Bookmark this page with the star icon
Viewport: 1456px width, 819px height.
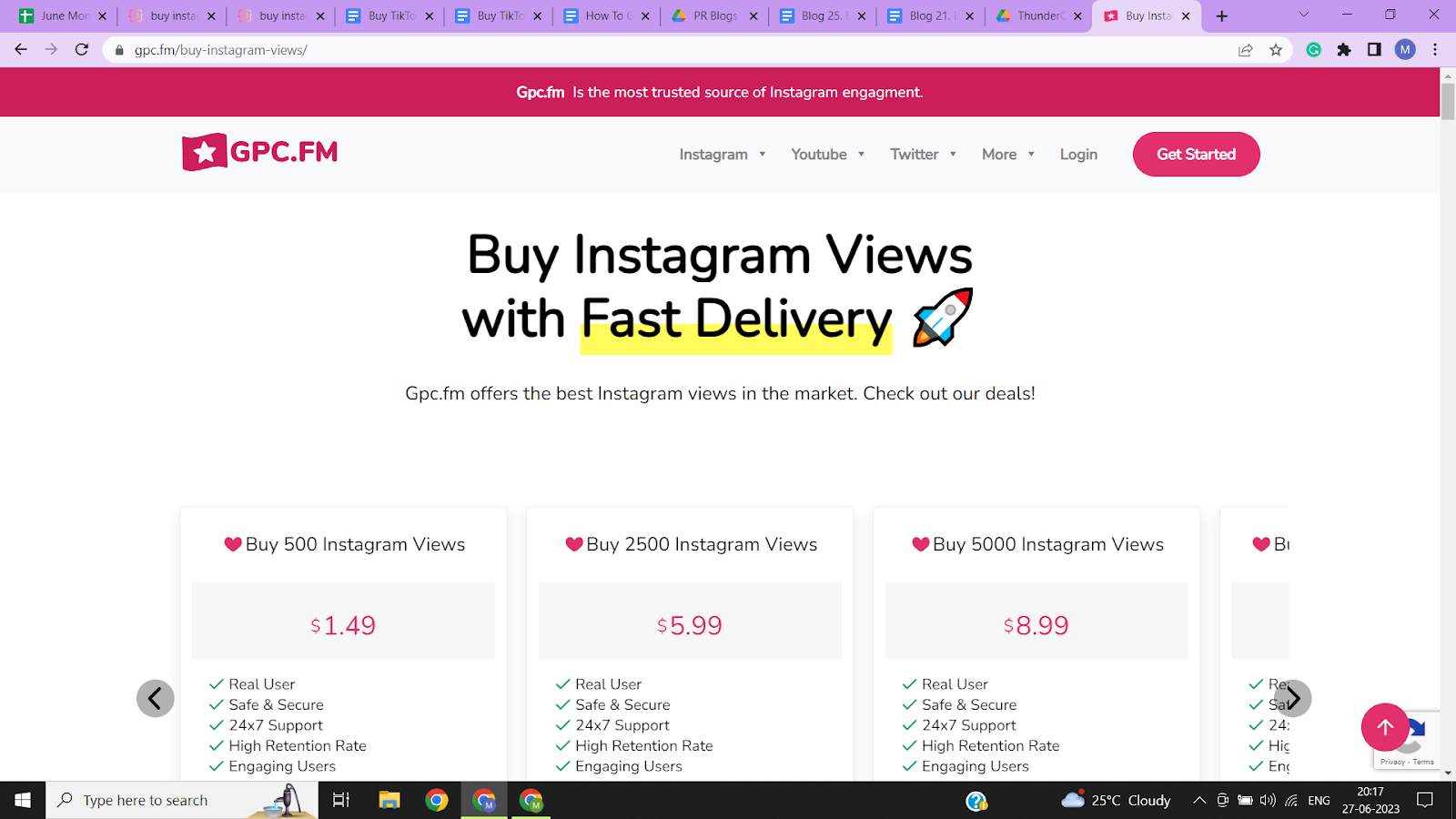click(1276, 50)
